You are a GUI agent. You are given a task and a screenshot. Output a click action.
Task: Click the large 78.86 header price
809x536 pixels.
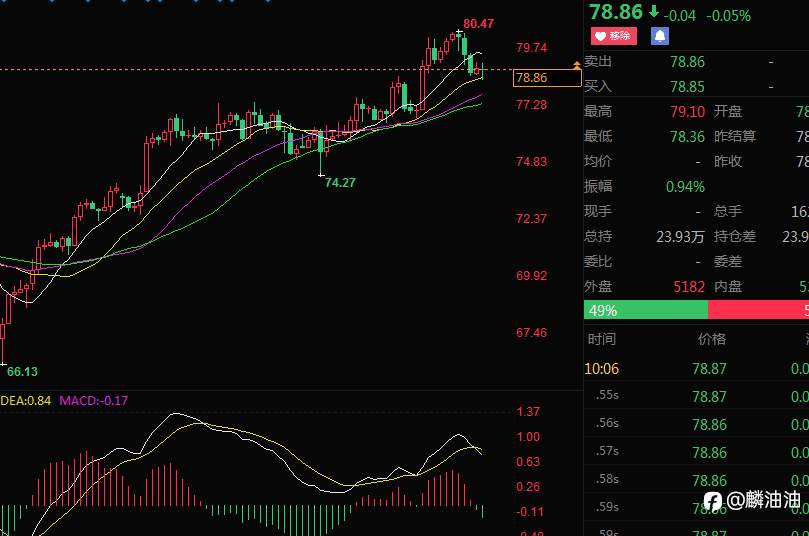[x=616, y=12]
